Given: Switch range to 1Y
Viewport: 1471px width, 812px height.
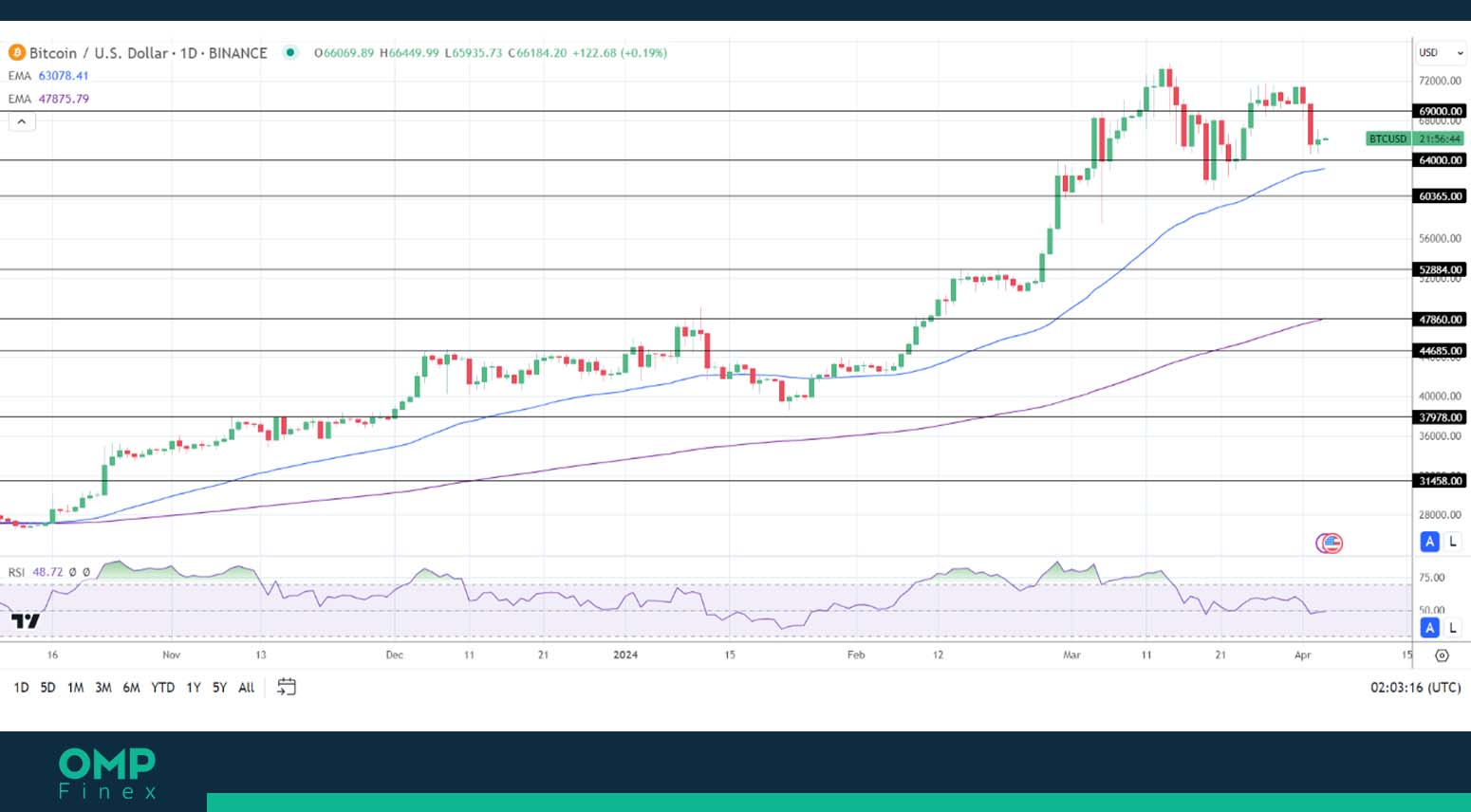Looking at the screenshot, I should coord(194,688).
